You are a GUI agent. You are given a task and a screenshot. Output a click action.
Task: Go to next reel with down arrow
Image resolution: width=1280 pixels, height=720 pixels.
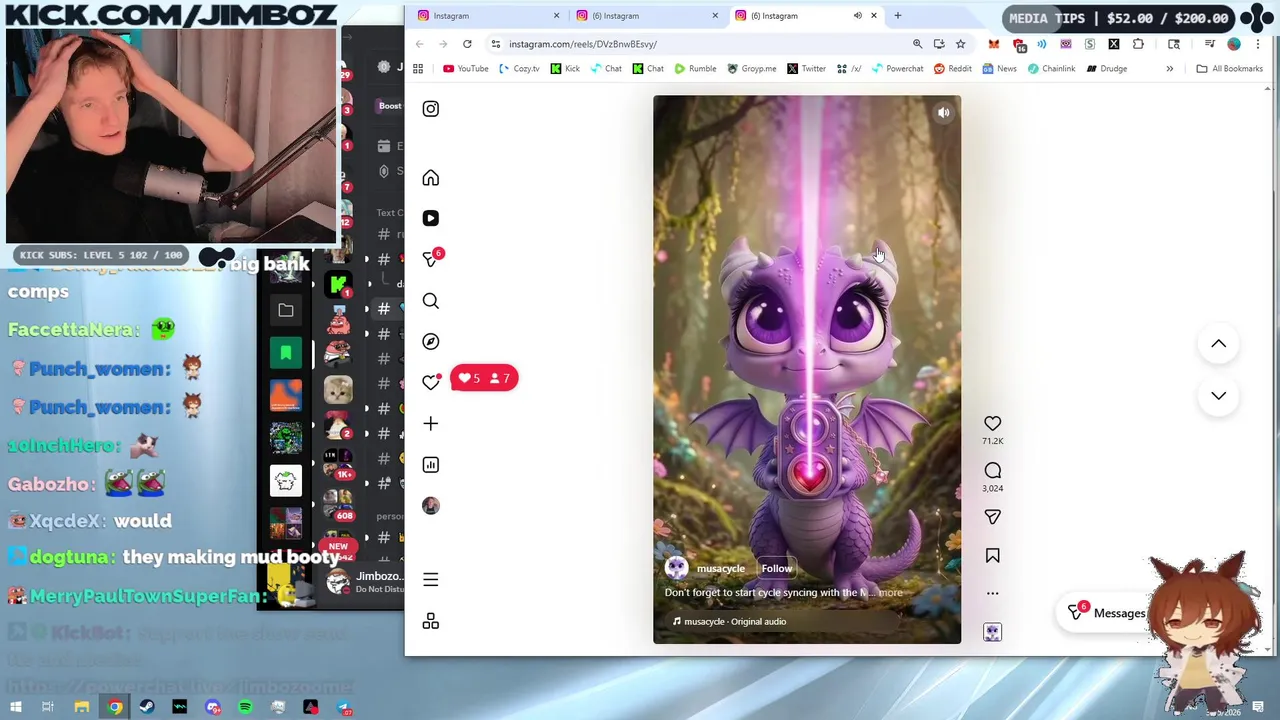1218,396
